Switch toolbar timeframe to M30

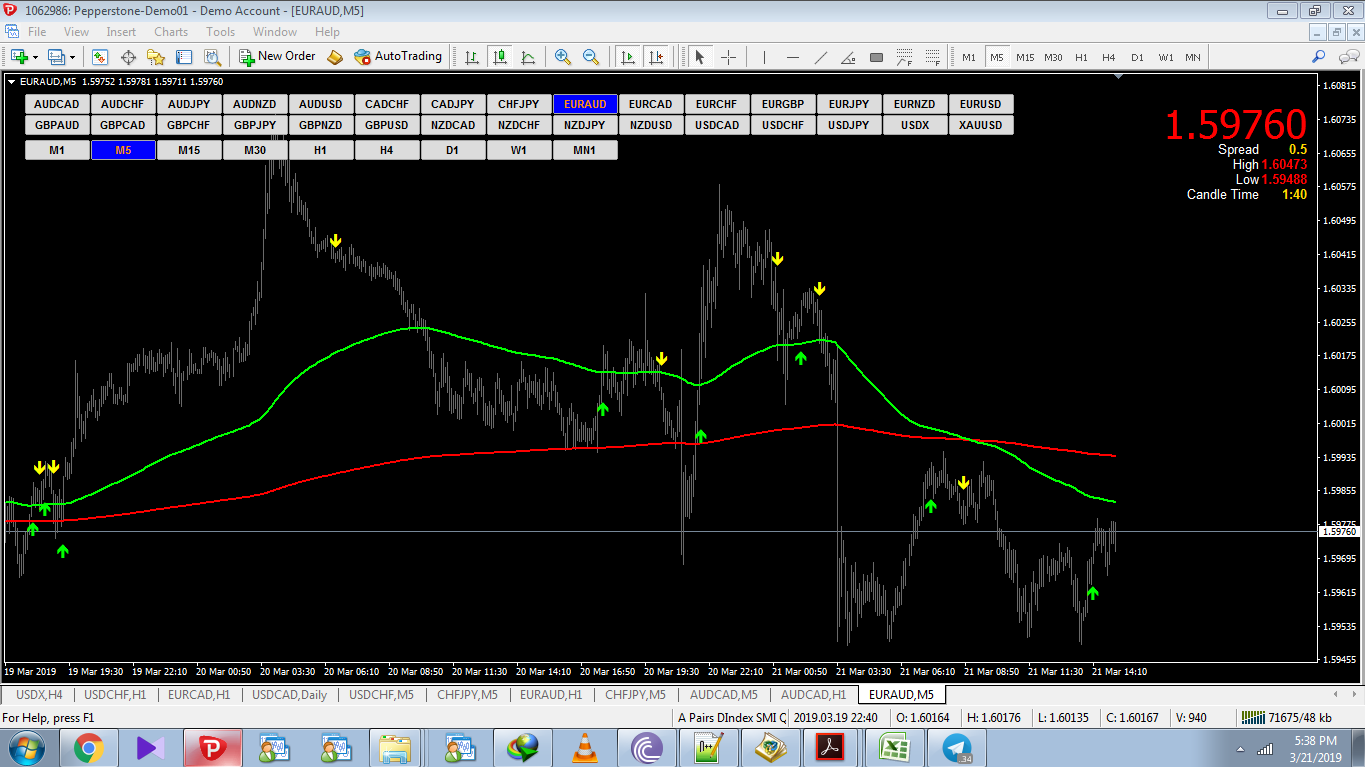pyautogui.click(x=1053, y=57)
